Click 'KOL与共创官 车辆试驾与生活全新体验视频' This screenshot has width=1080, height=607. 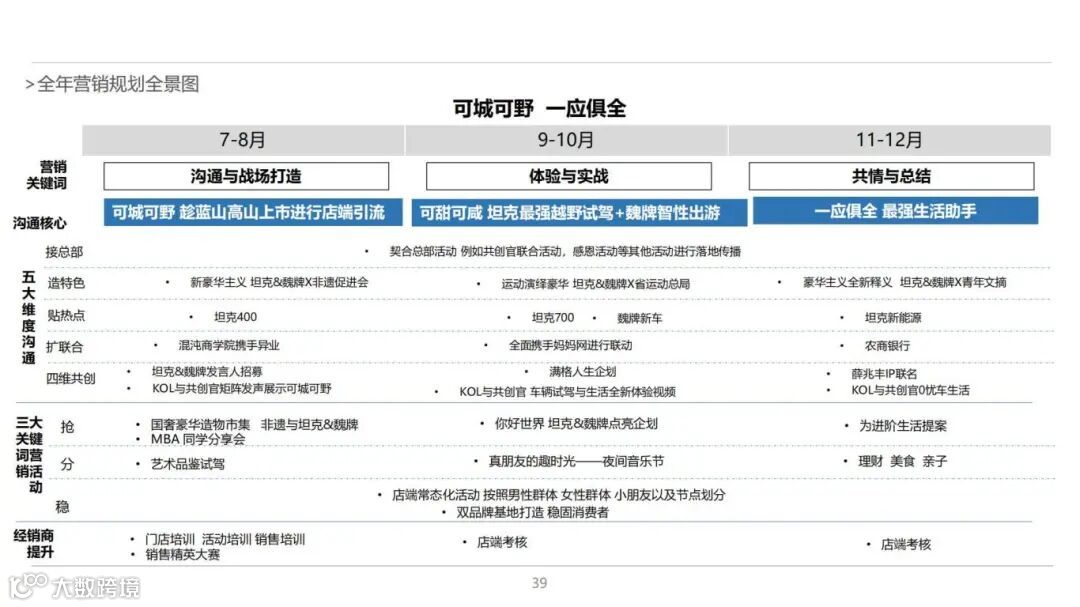568,392
